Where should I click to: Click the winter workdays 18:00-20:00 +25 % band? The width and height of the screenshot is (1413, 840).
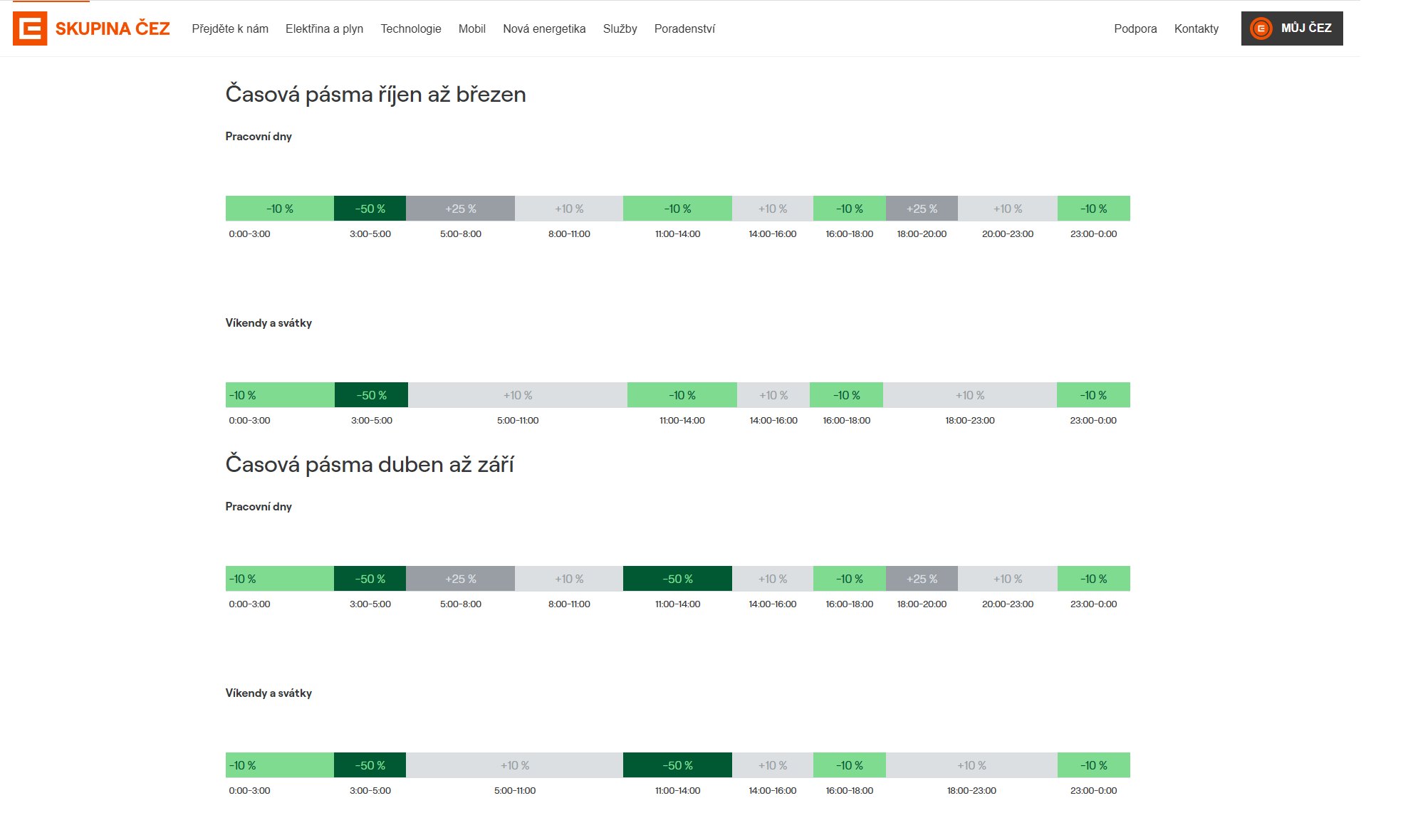click(922, 209)
